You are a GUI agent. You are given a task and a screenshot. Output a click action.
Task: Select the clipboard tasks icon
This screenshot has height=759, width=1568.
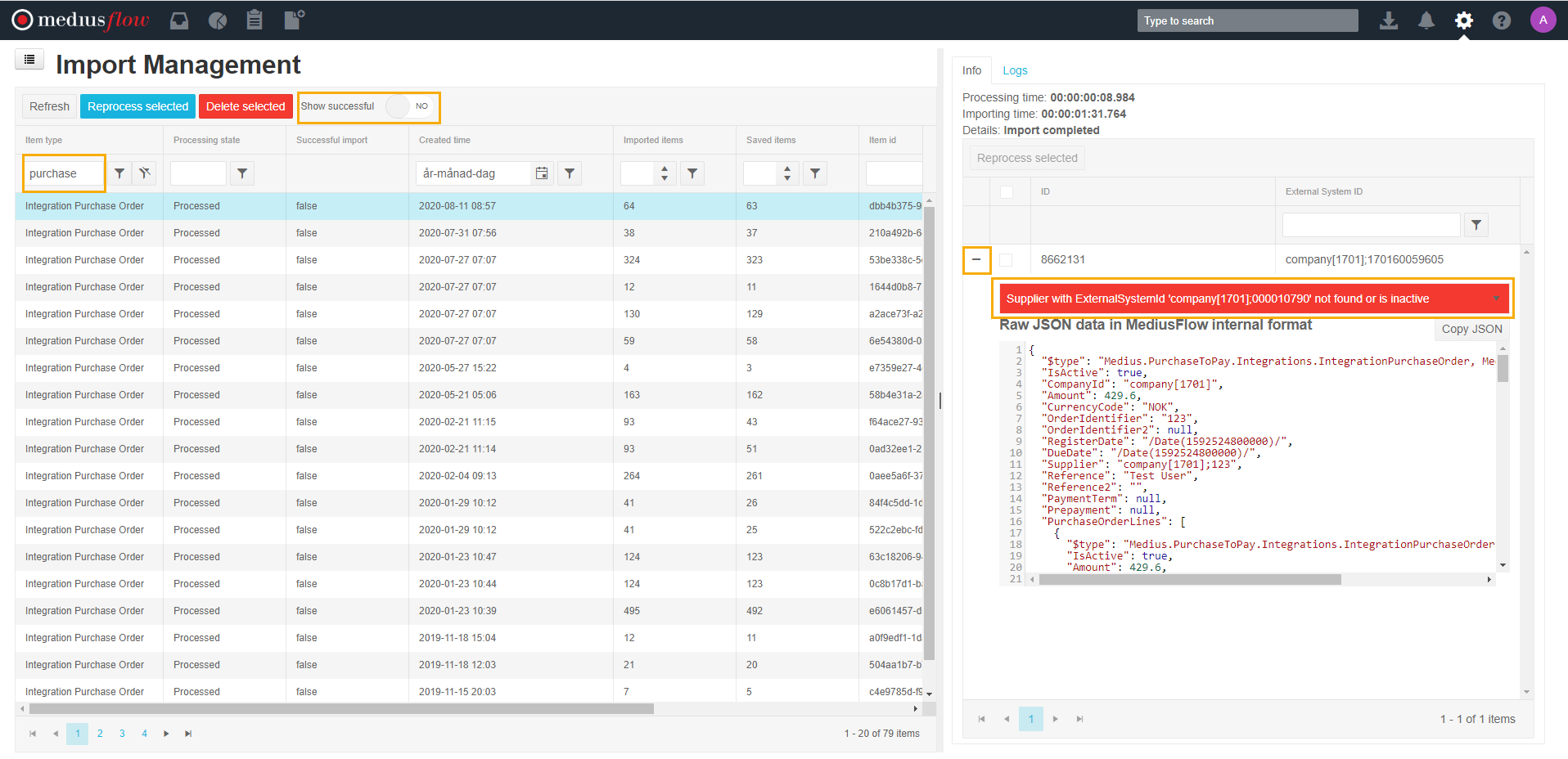click(255, 20)
